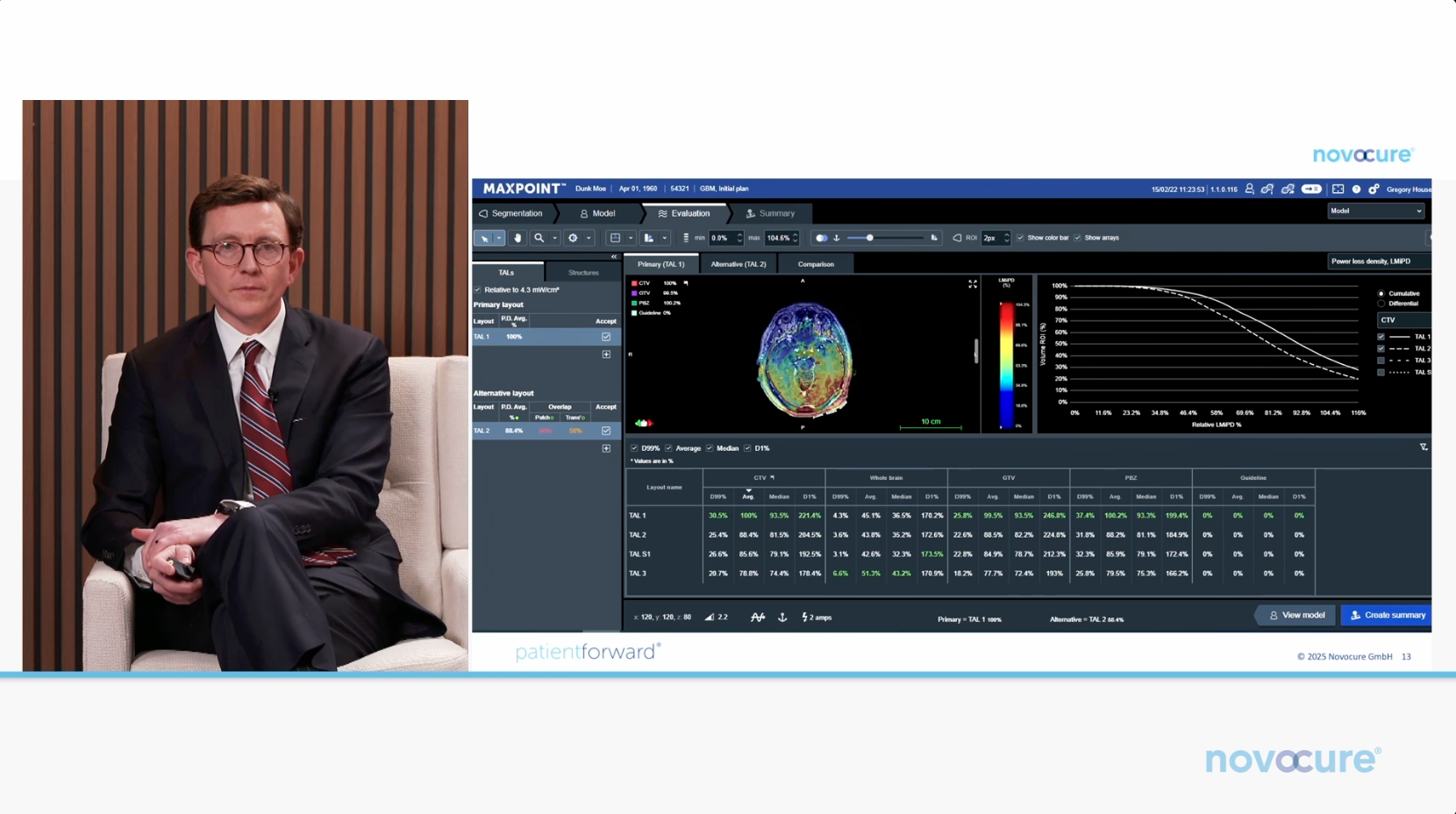Select the Differential radio button
The height and width of the screenshot is (814, 1456).
[1381, 303]
